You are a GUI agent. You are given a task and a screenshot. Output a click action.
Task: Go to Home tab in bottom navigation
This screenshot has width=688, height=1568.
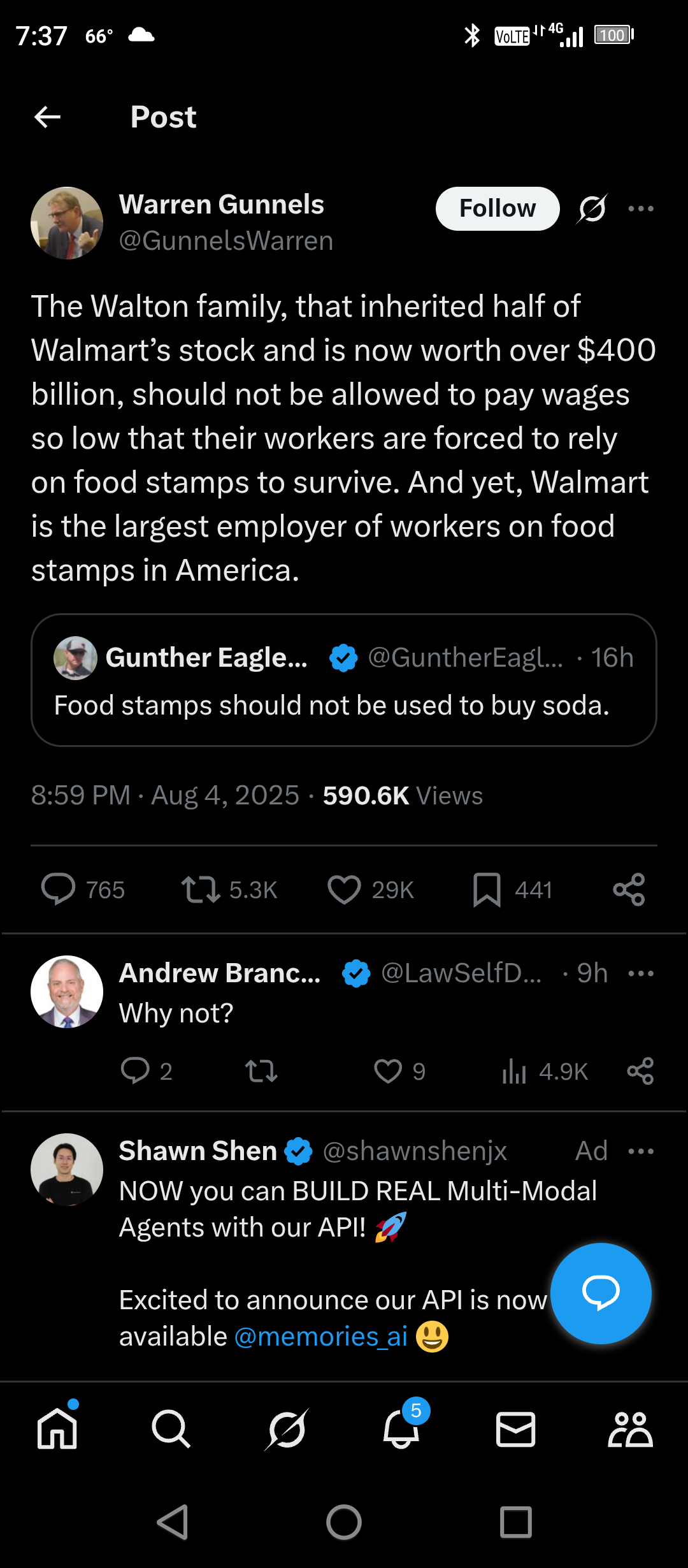pos(57,1429)
